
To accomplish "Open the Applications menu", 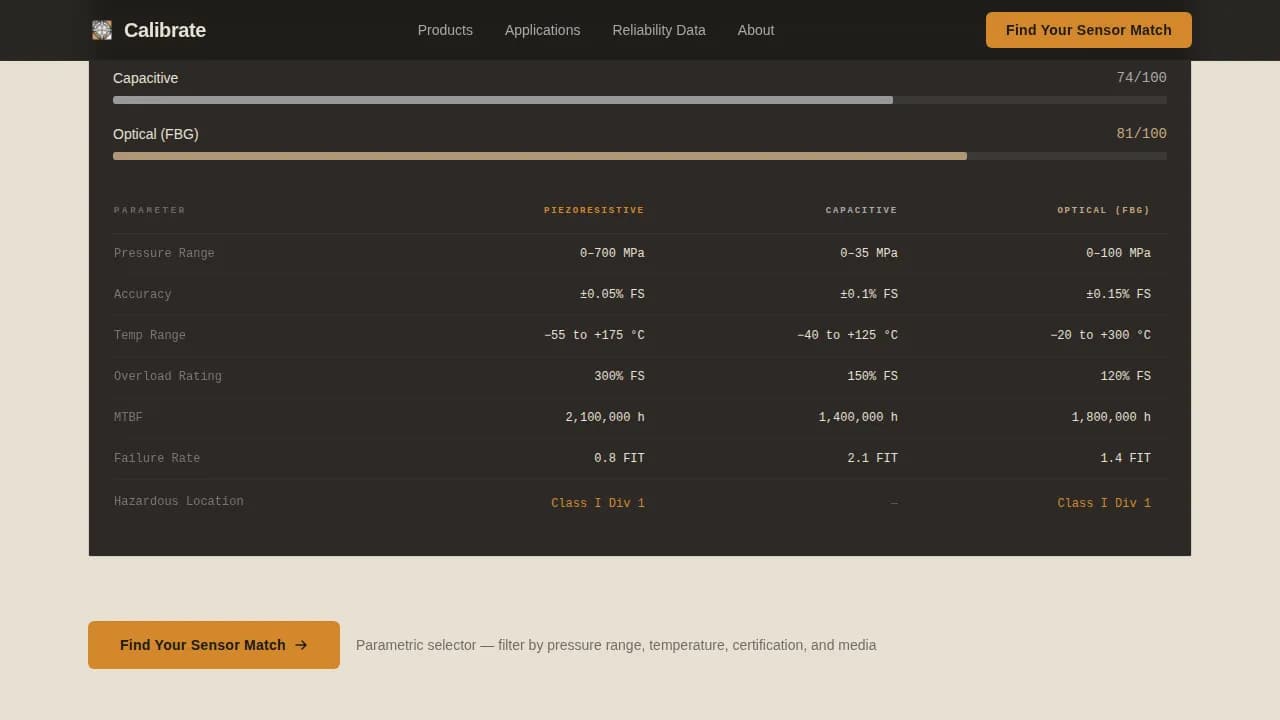I will click(543, 30).
